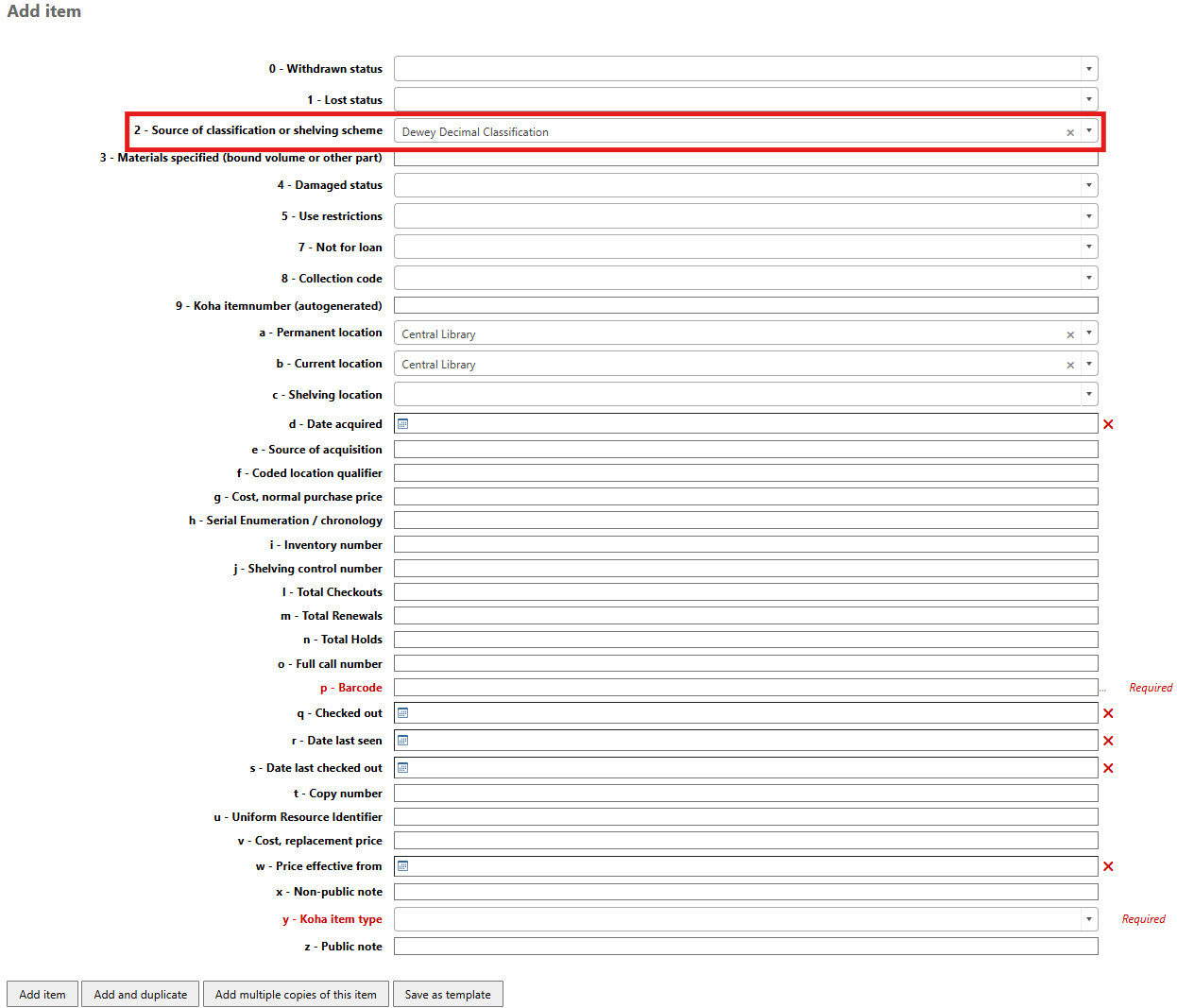Viewport: 1177px width, 1008px height.
Task: Focus the Coded location qualifier field
Action: coord(746,473)
